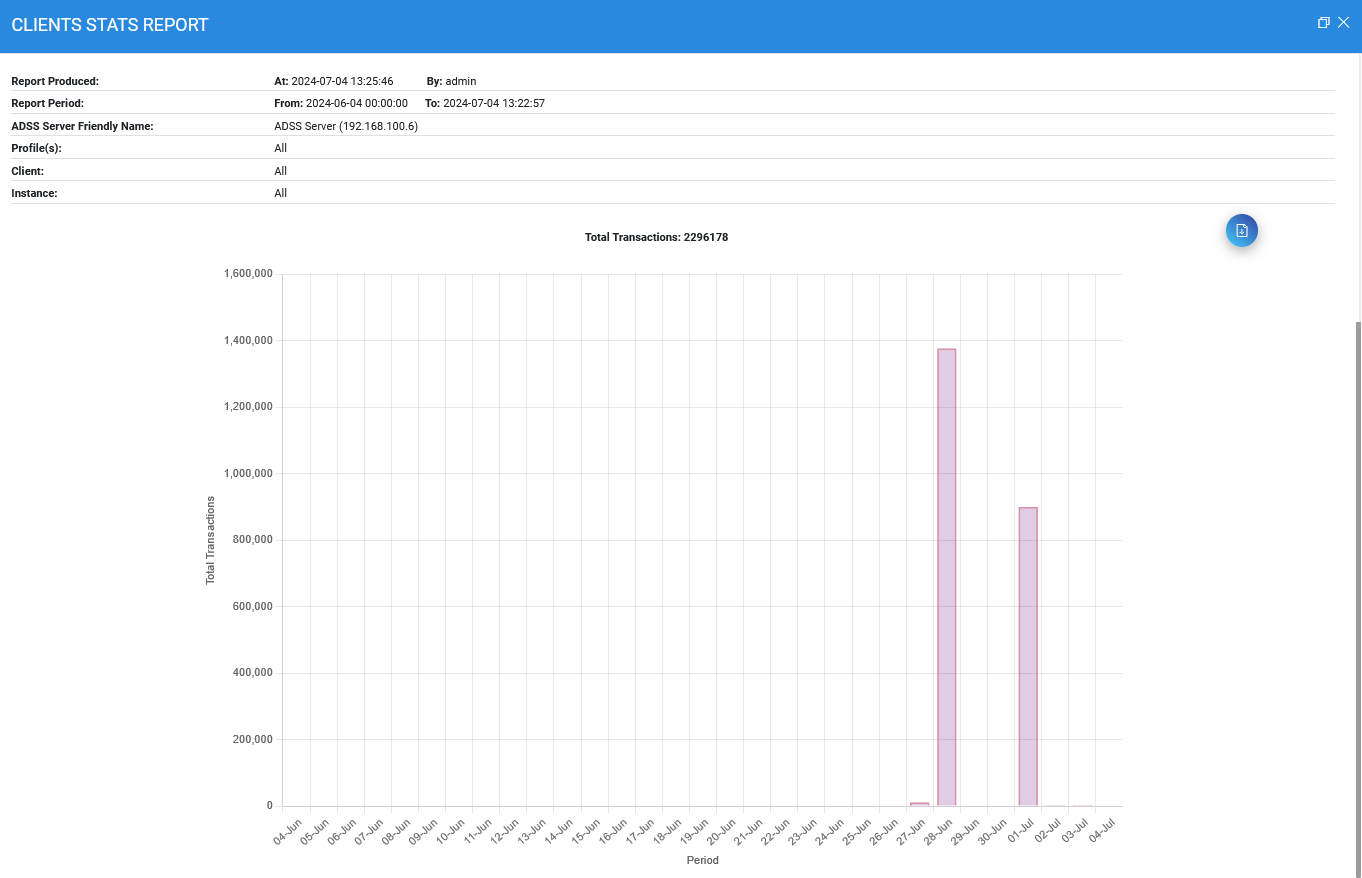Click the small 27-Jun bar
Screen dimensions: 1362x878
[x=919, y=803]
